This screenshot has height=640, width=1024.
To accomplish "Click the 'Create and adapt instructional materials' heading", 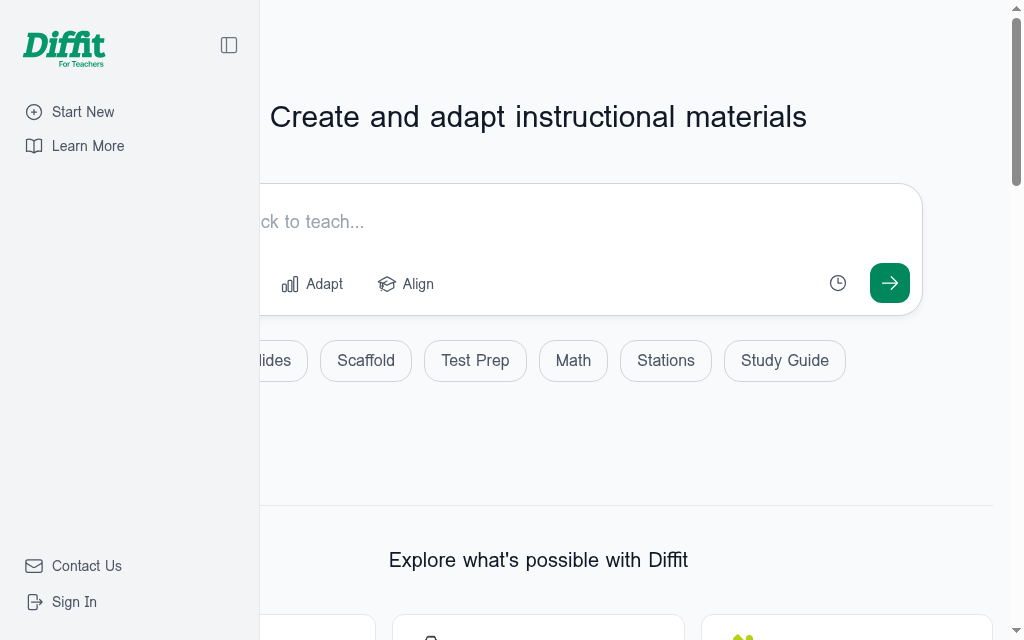I will coord(538,118).
